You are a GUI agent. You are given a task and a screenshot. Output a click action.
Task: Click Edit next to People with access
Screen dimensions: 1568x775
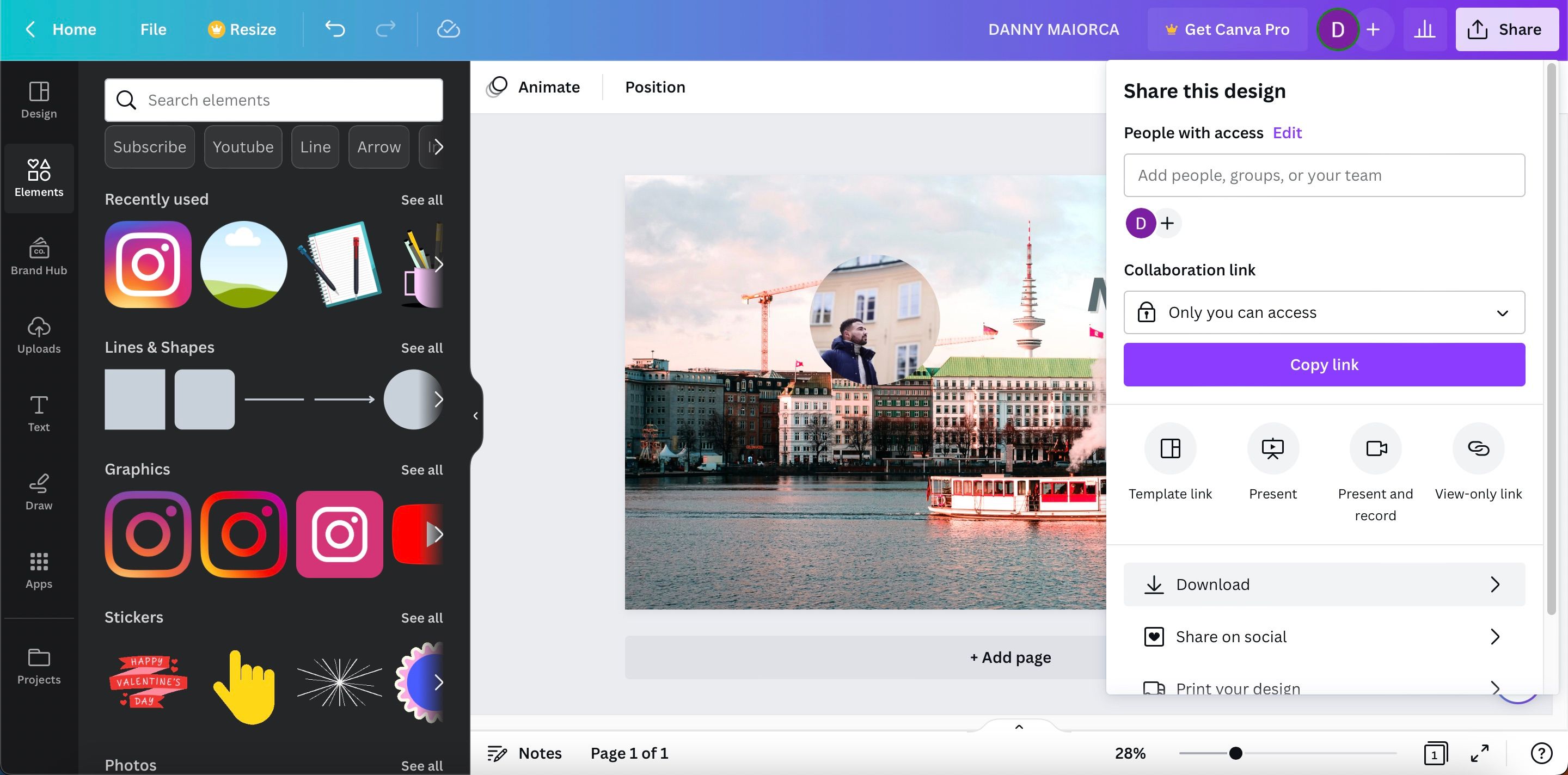click(x=1287, y=133)
